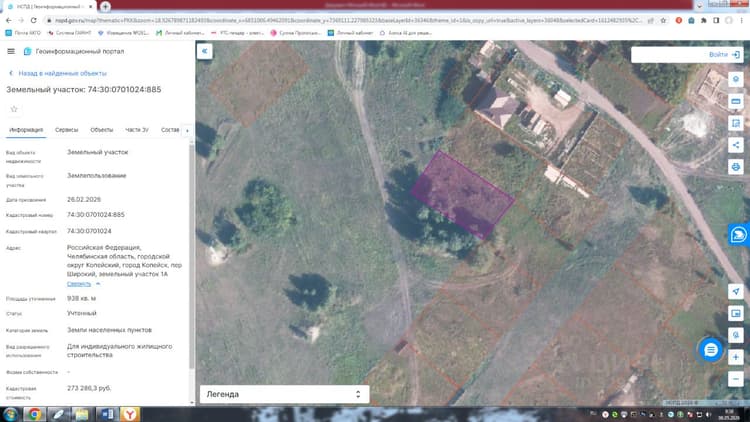This screenshot has width=750, height=422.
Task: Click cadastral quarter value 74:30:0701024
Action: pyautogui.click(x=89, y=231)
